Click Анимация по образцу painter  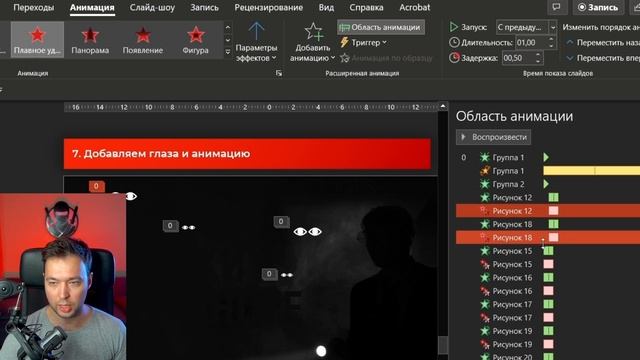[386, 58]
